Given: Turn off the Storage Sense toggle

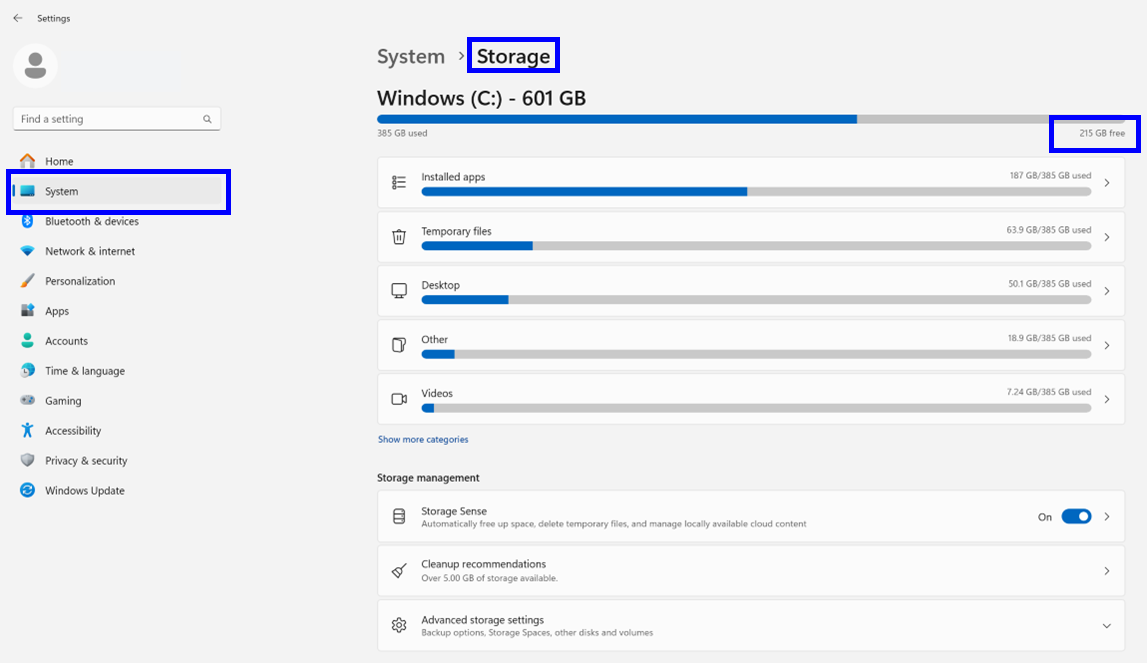Looking at the screenshot, I should pos(1076,517).
